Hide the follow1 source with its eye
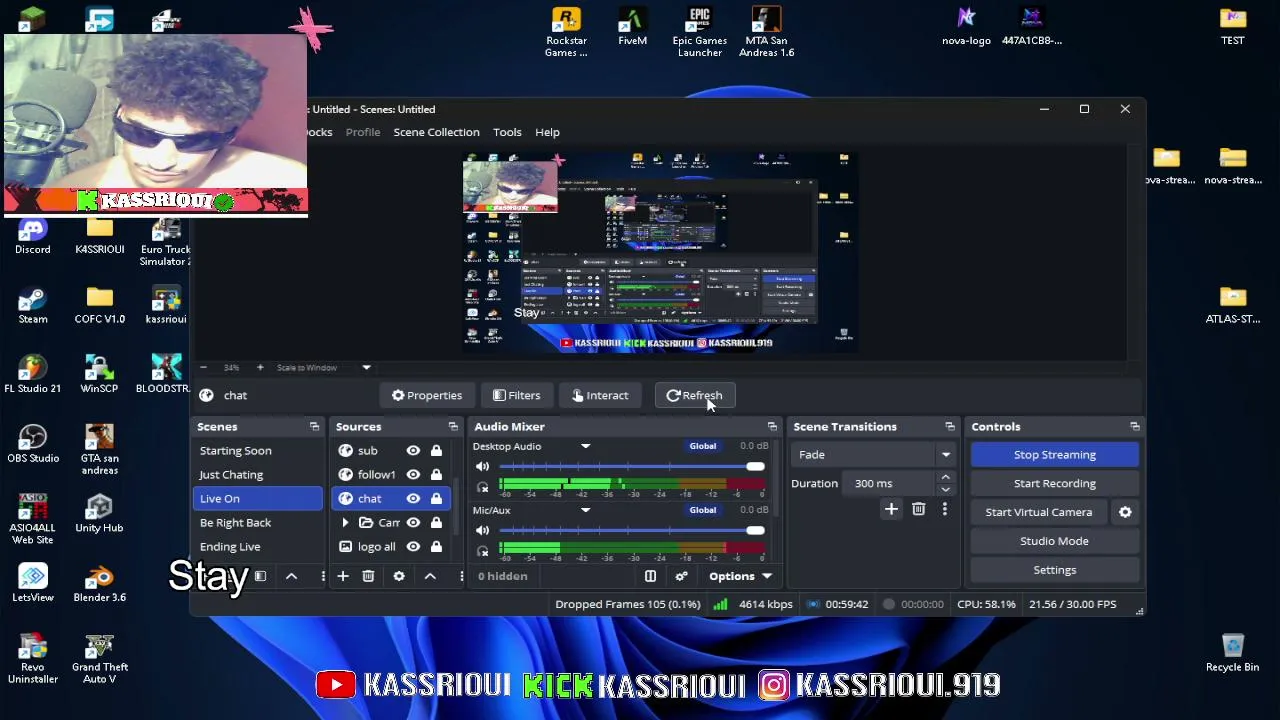Screen dimensions: 1280x720 413,475
